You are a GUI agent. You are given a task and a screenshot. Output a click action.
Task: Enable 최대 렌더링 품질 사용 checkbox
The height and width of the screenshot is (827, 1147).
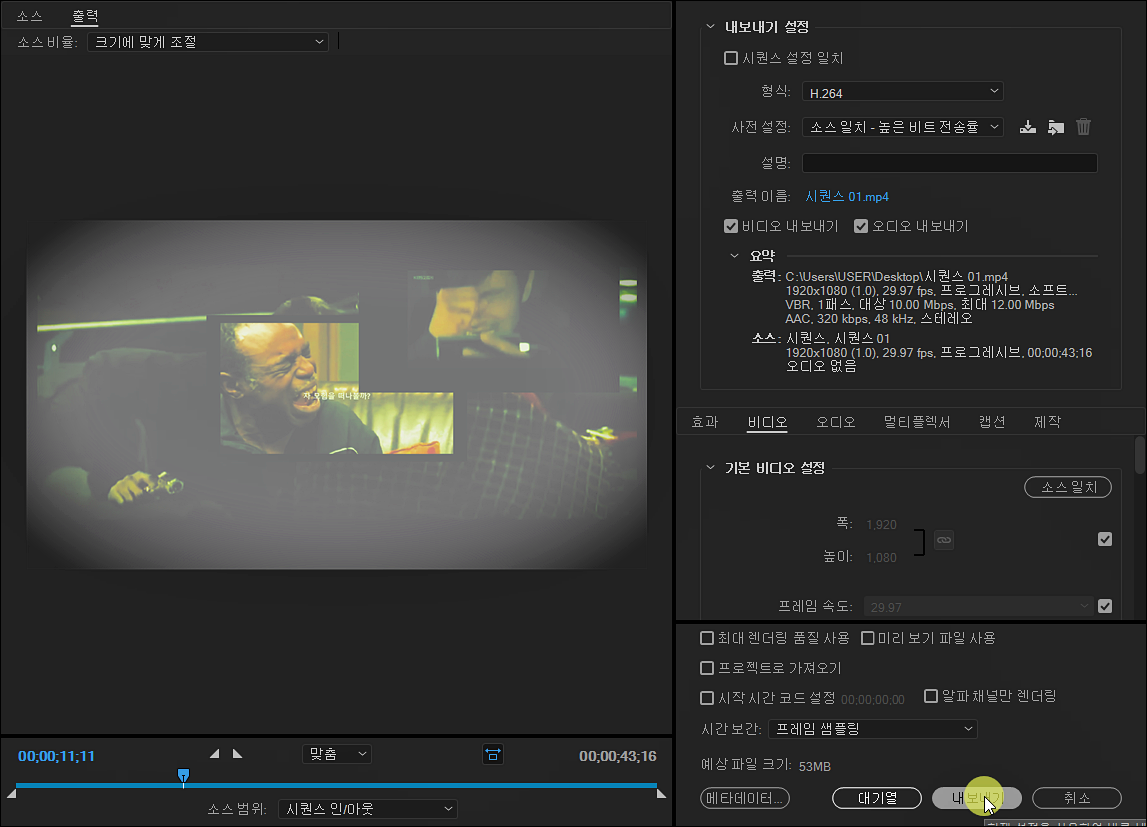point(707,638)
